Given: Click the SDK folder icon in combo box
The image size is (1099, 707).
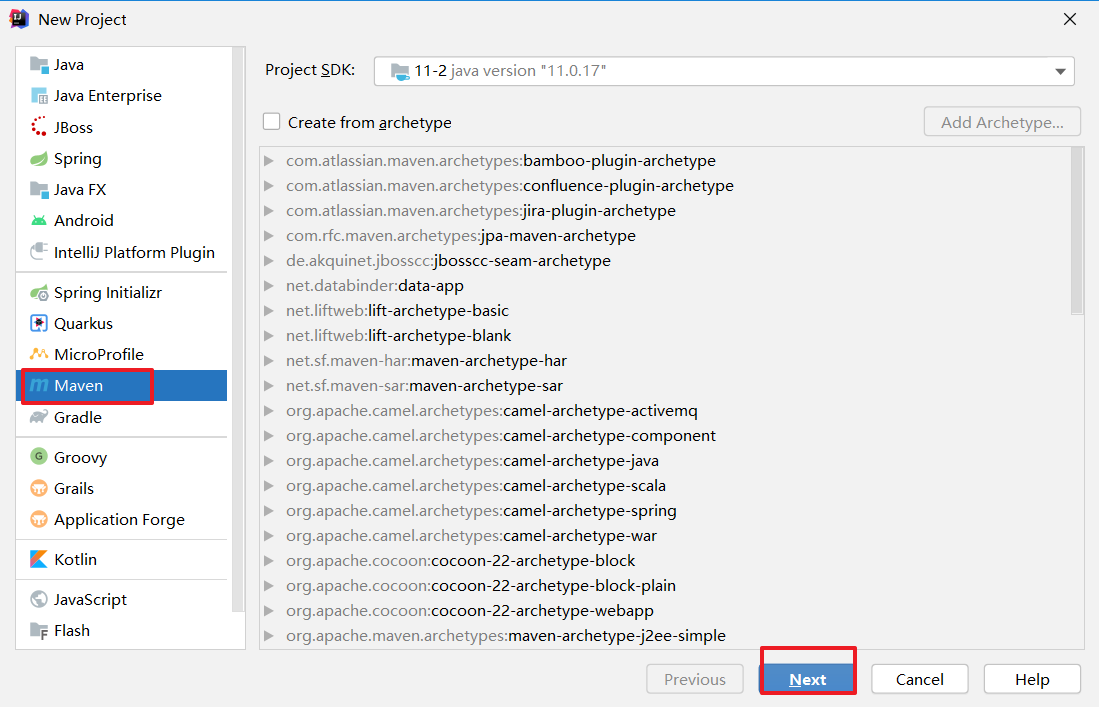Looking at the screenshot, I should 400,71.
